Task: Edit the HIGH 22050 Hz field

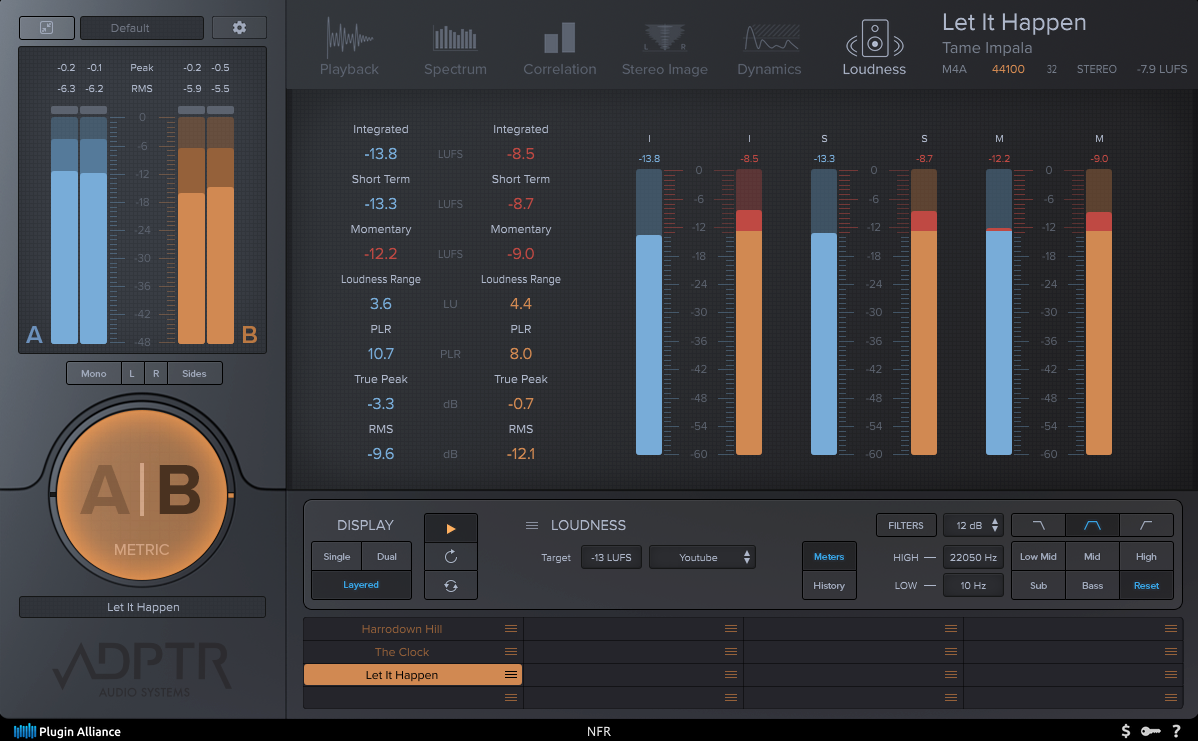Action: 973,557
